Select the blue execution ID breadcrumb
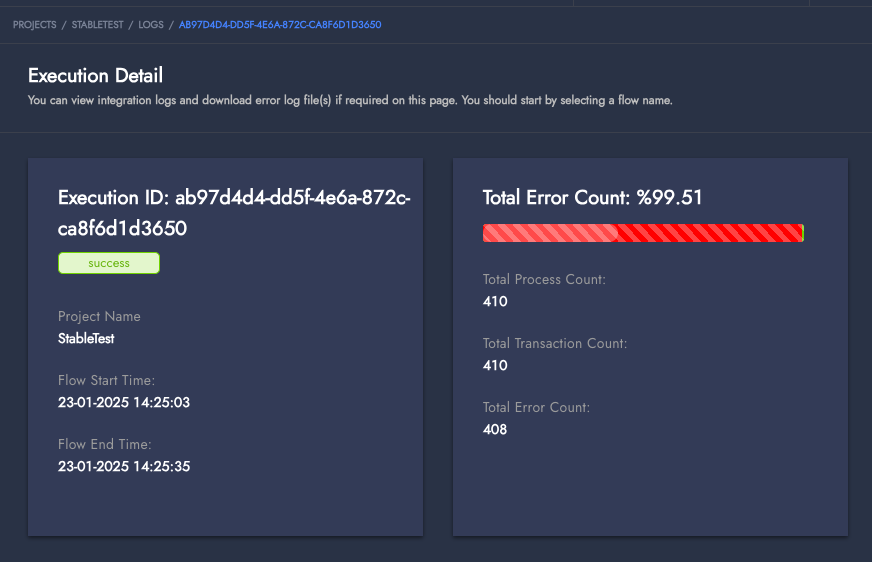 tap(279, 24)
